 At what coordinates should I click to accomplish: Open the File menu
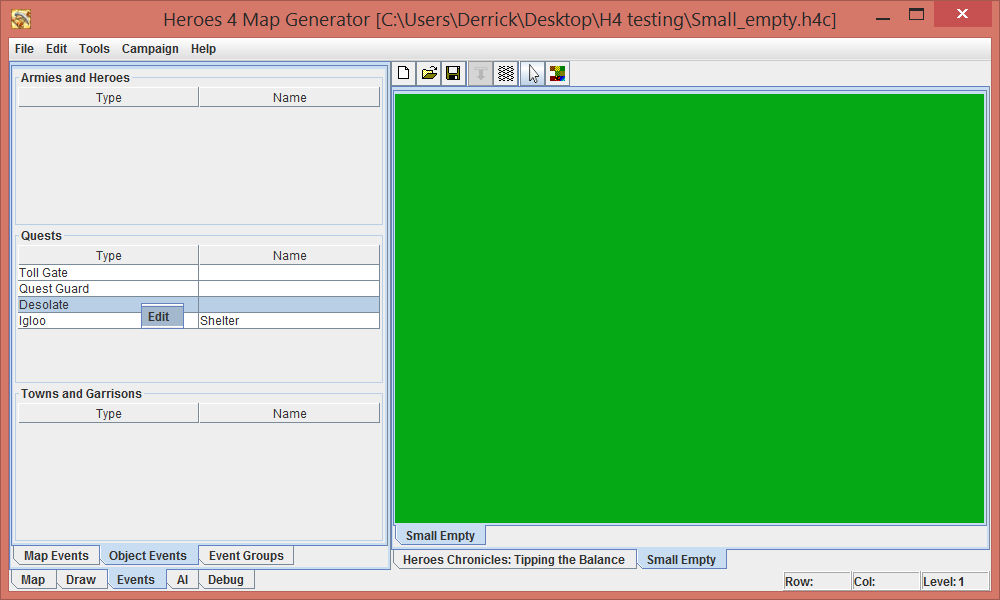pos(24,48)
